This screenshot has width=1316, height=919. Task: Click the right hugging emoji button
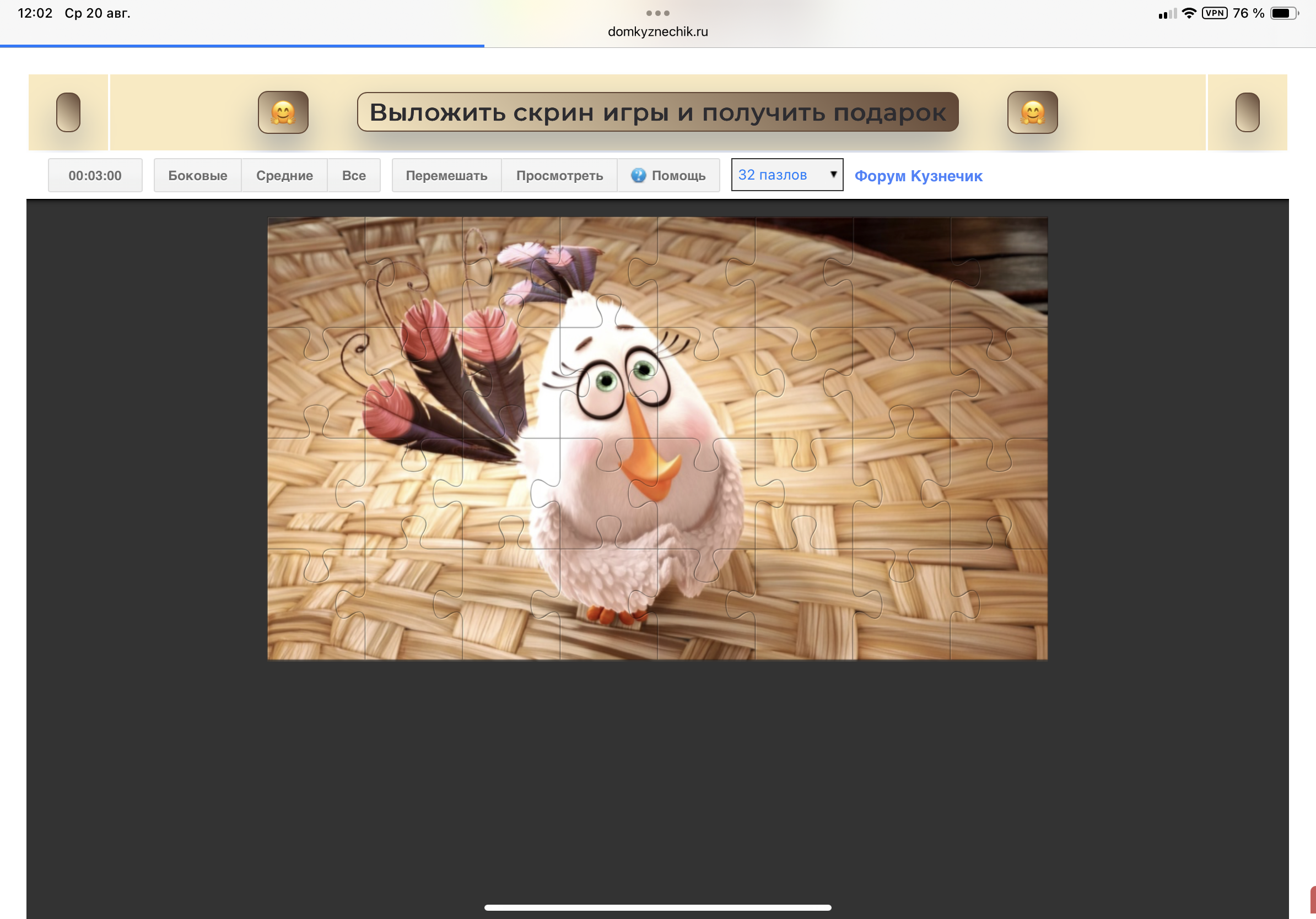[1032, 112]
